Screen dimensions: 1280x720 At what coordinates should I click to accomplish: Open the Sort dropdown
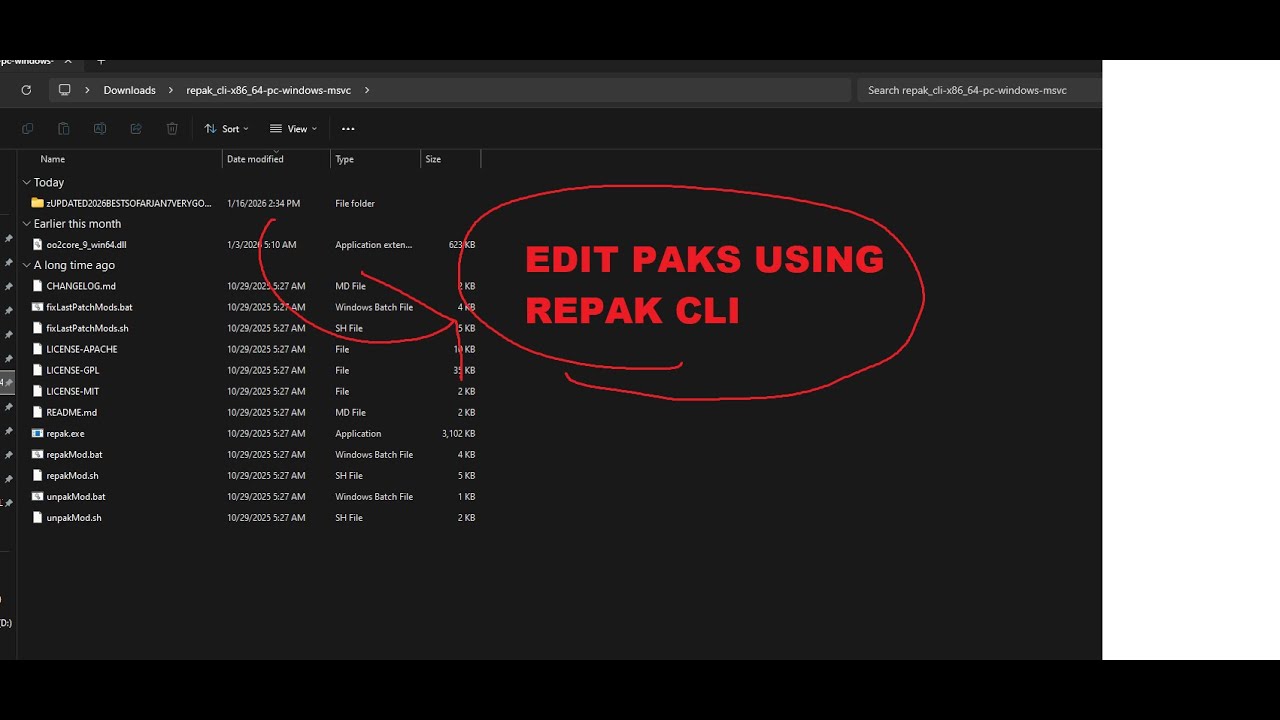click(226, 129)
